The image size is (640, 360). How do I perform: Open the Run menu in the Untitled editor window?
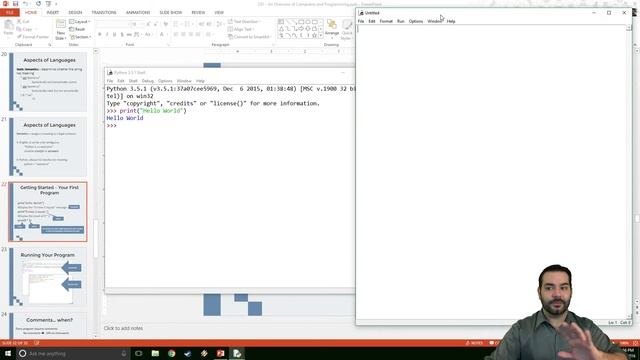pyautogui.click(x=400, y=21)
